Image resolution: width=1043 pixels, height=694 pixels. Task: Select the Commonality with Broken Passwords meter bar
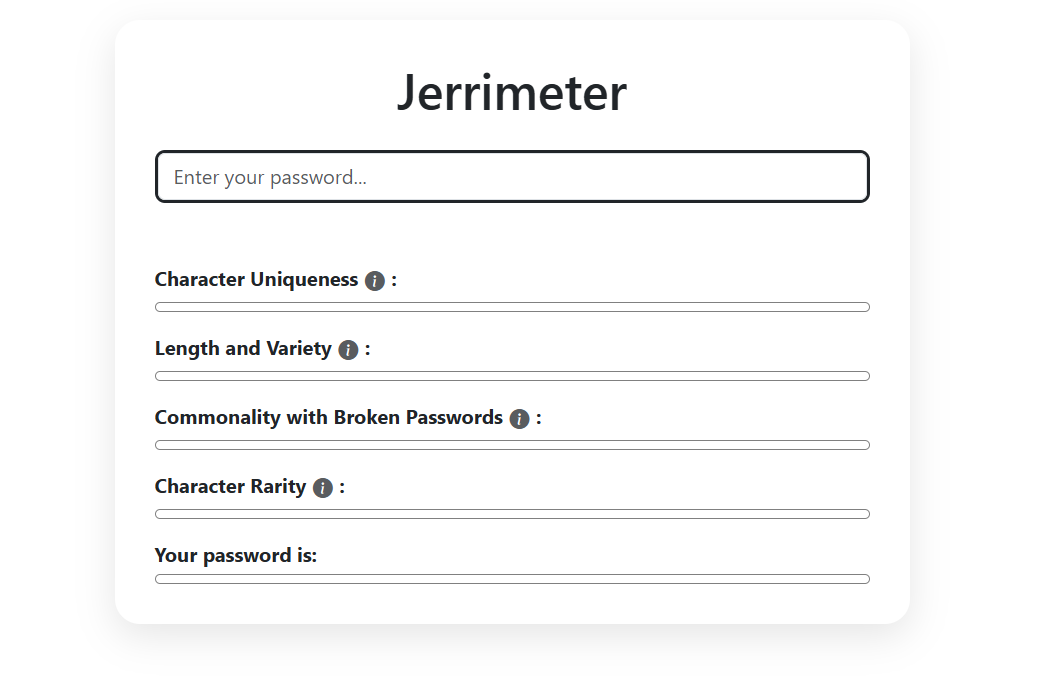(512, 445)
